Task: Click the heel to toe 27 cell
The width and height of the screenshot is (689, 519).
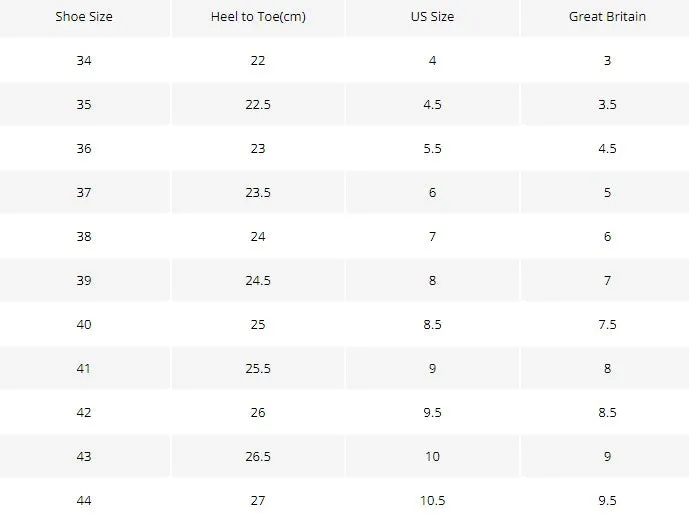Action: (x=258, y=500)
